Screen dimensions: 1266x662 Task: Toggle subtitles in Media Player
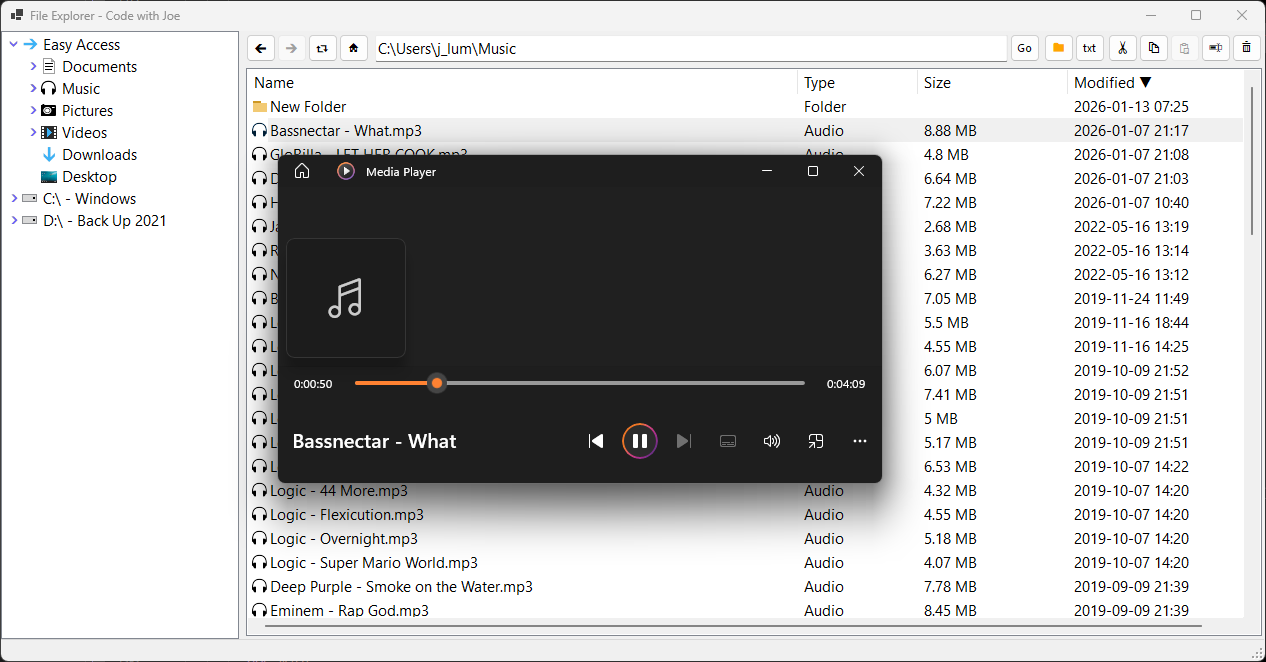point(727,440)
